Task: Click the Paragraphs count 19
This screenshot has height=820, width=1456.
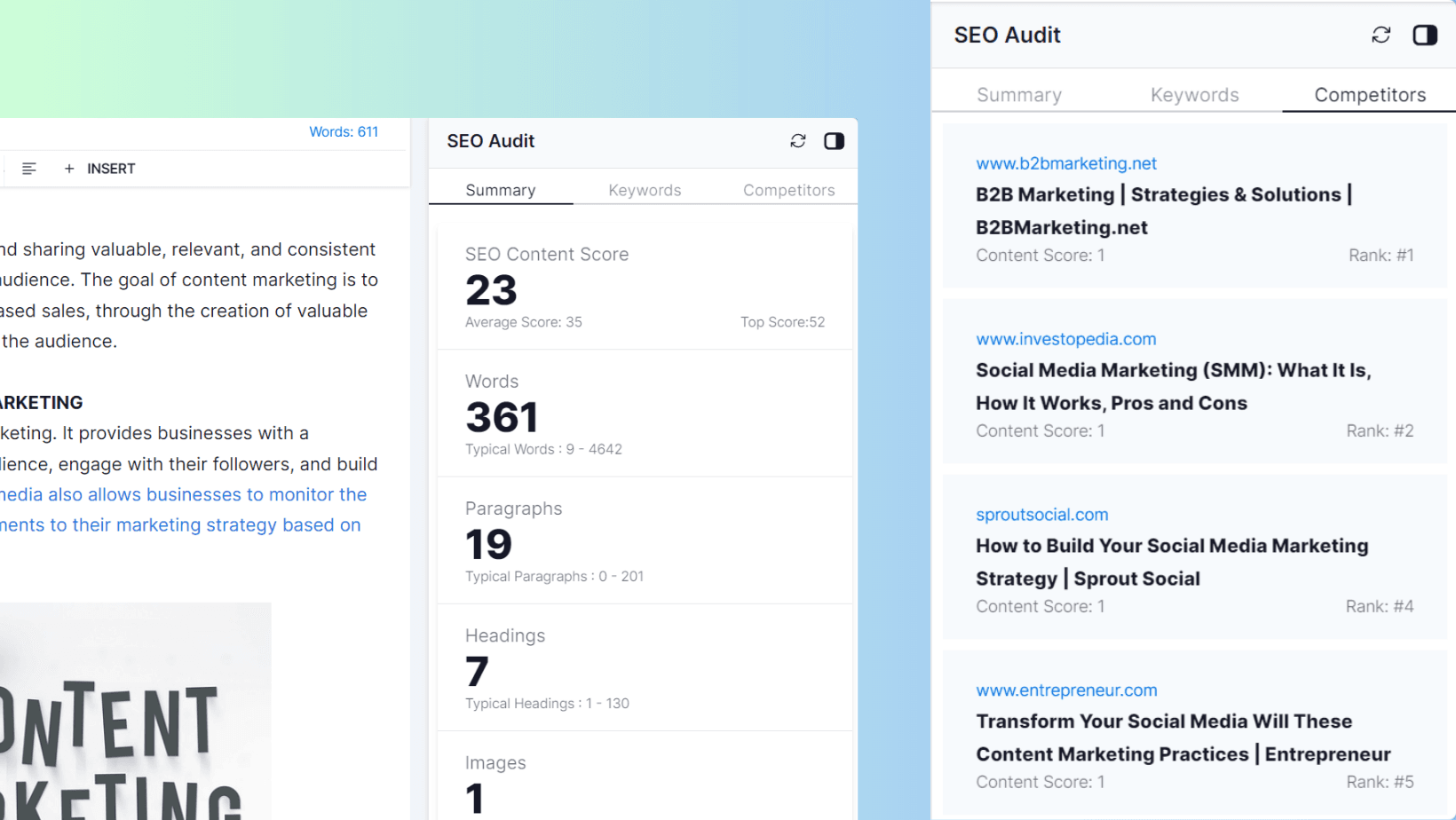Action: tap(488, 544)
